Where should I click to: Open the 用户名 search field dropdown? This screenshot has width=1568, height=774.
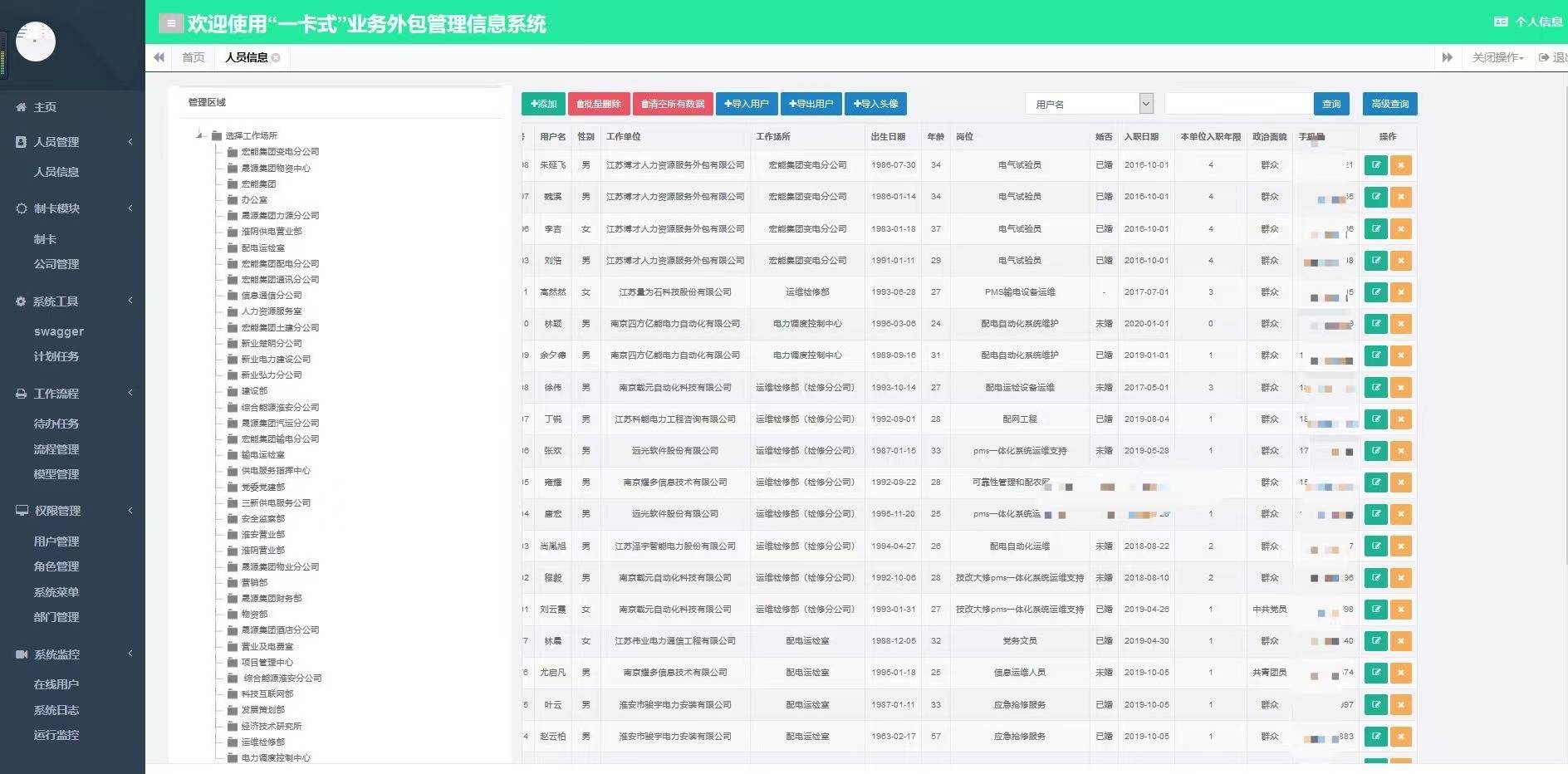click(1146, 104)
